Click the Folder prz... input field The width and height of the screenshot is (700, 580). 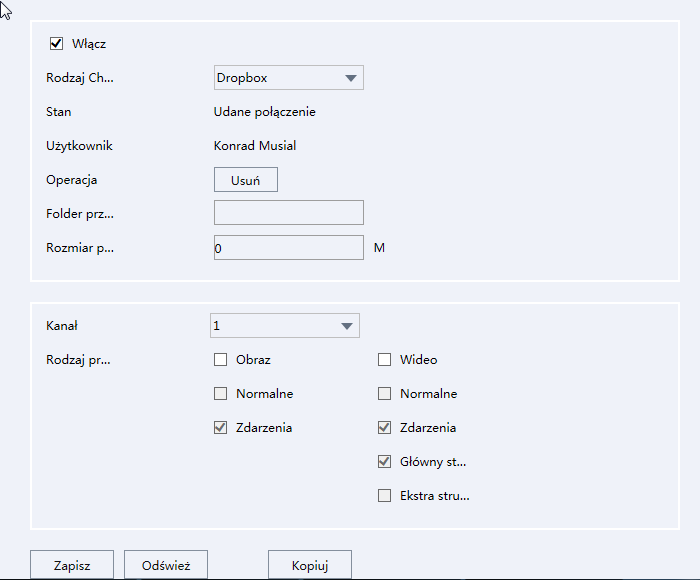tap(288, 213)
